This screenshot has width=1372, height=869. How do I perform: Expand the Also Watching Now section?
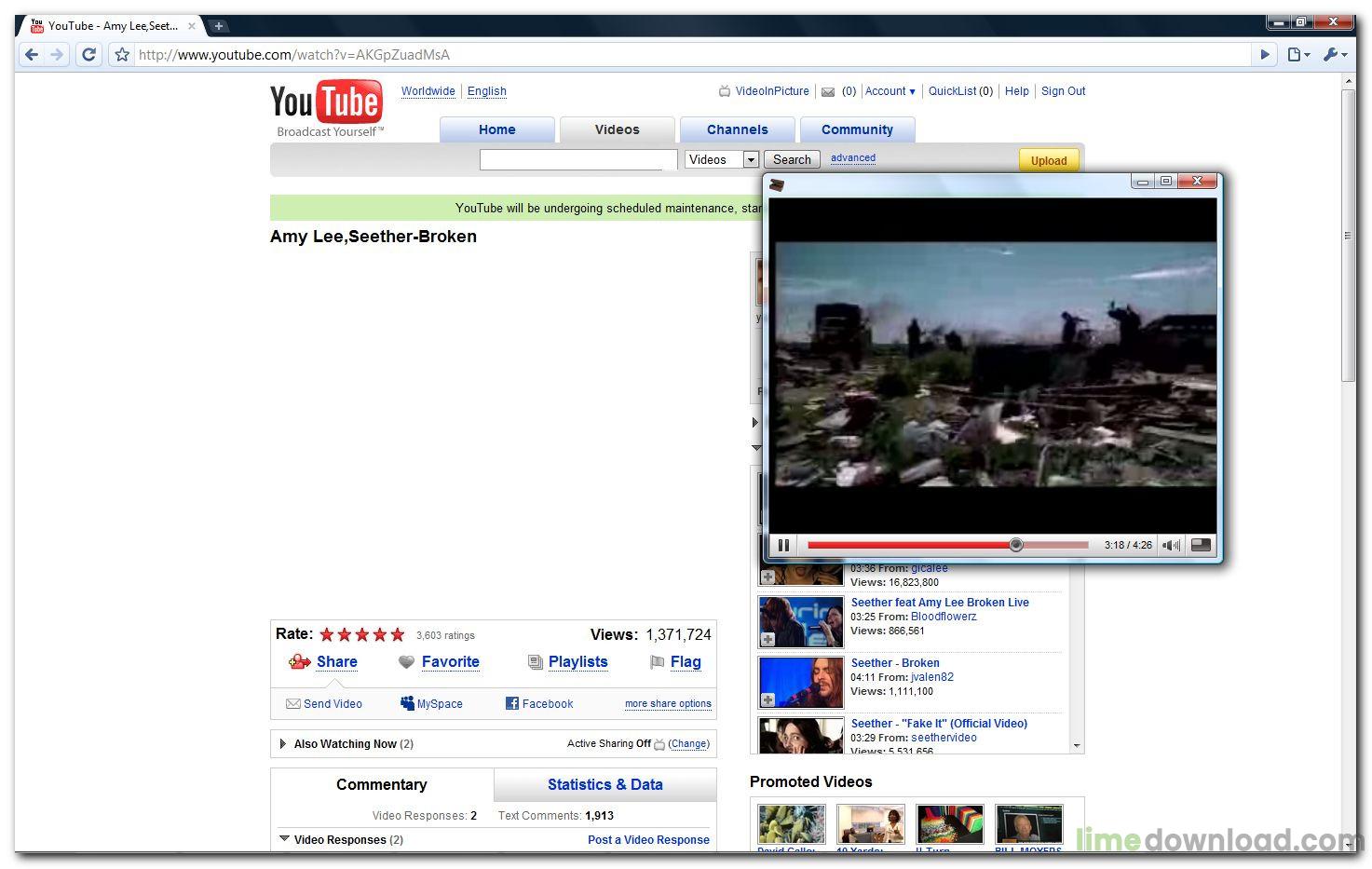(x=283, y=743)
